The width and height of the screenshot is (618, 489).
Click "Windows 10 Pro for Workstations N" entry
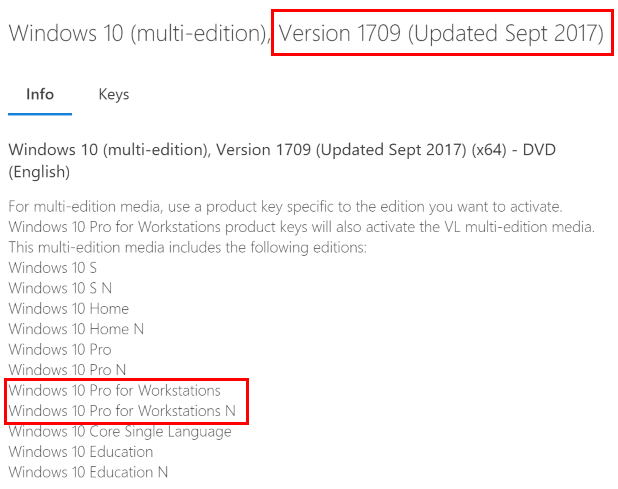pyautogui.click(x=122, y=411)
